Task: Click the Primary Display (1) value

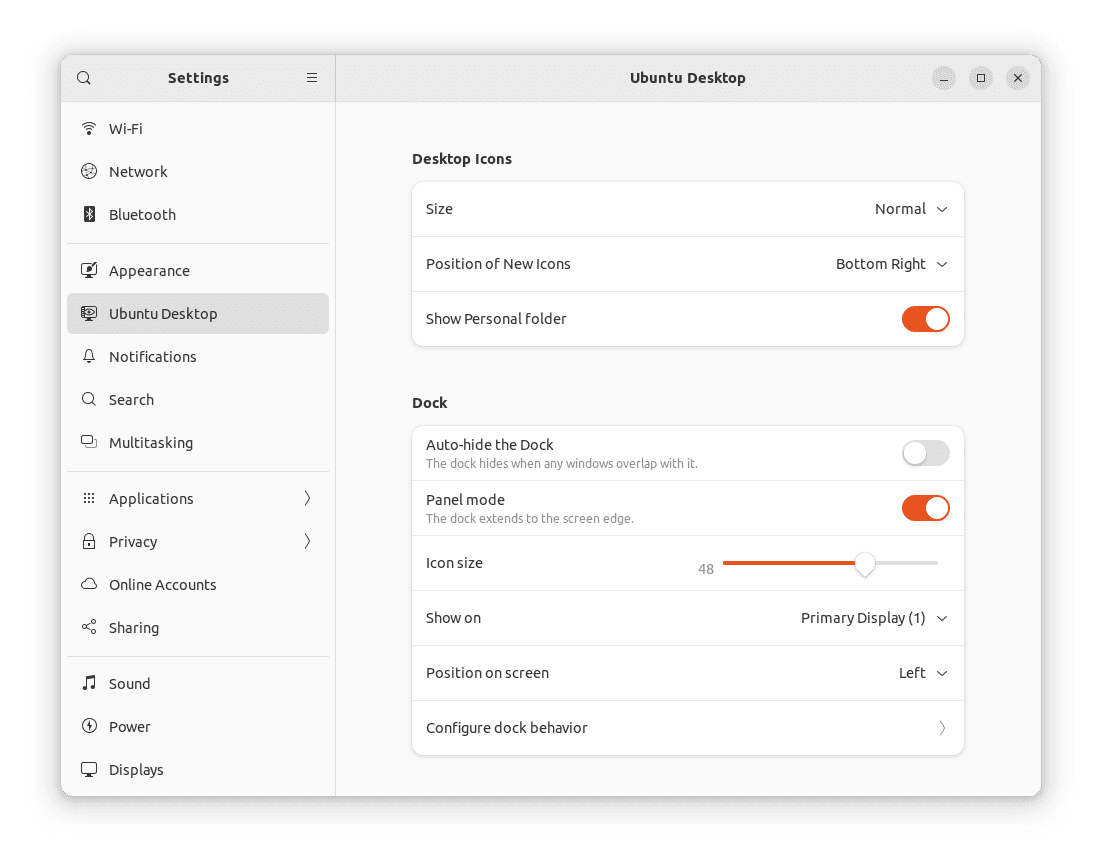Action: [863, 618]
